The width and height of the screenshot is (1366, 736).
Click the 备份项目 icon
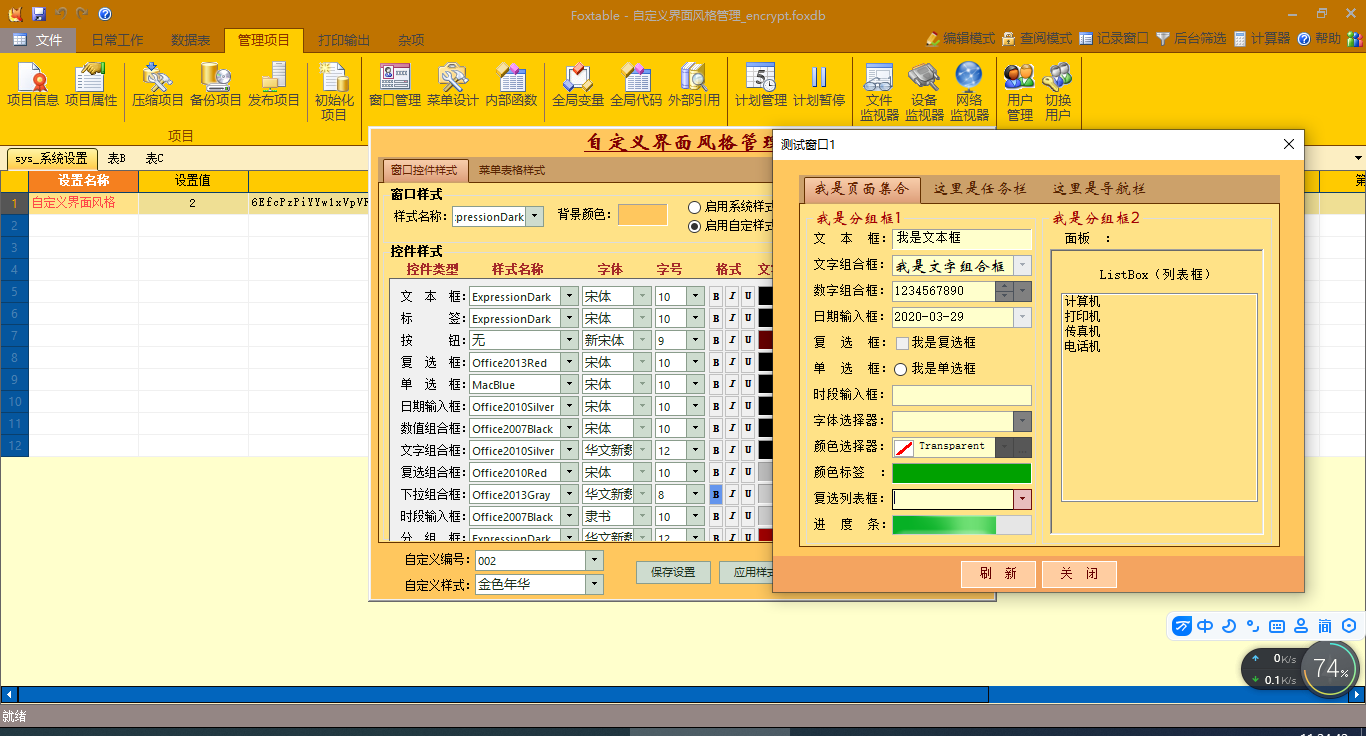click(216, 85)
